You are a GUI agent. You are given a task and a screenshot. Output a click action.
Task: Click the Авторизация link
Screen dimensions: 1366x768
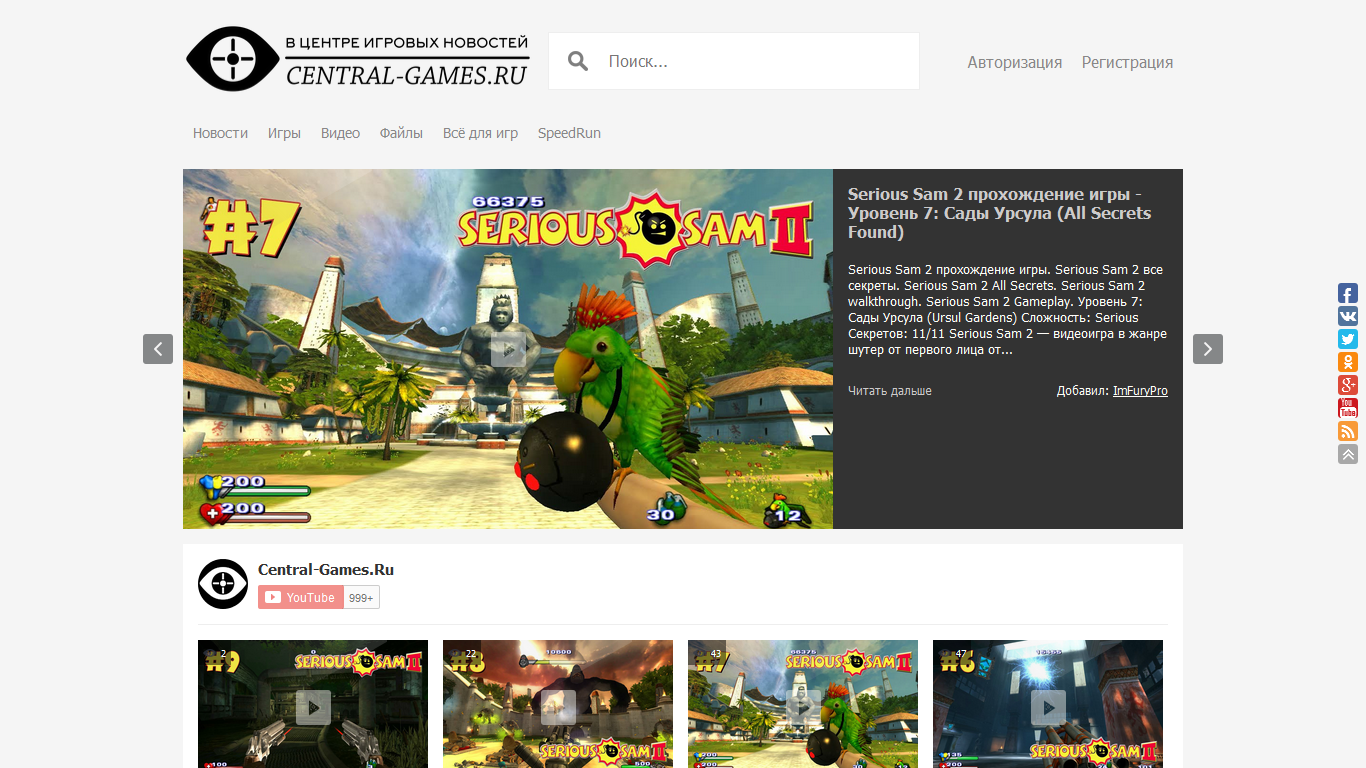coord(1015,62)
